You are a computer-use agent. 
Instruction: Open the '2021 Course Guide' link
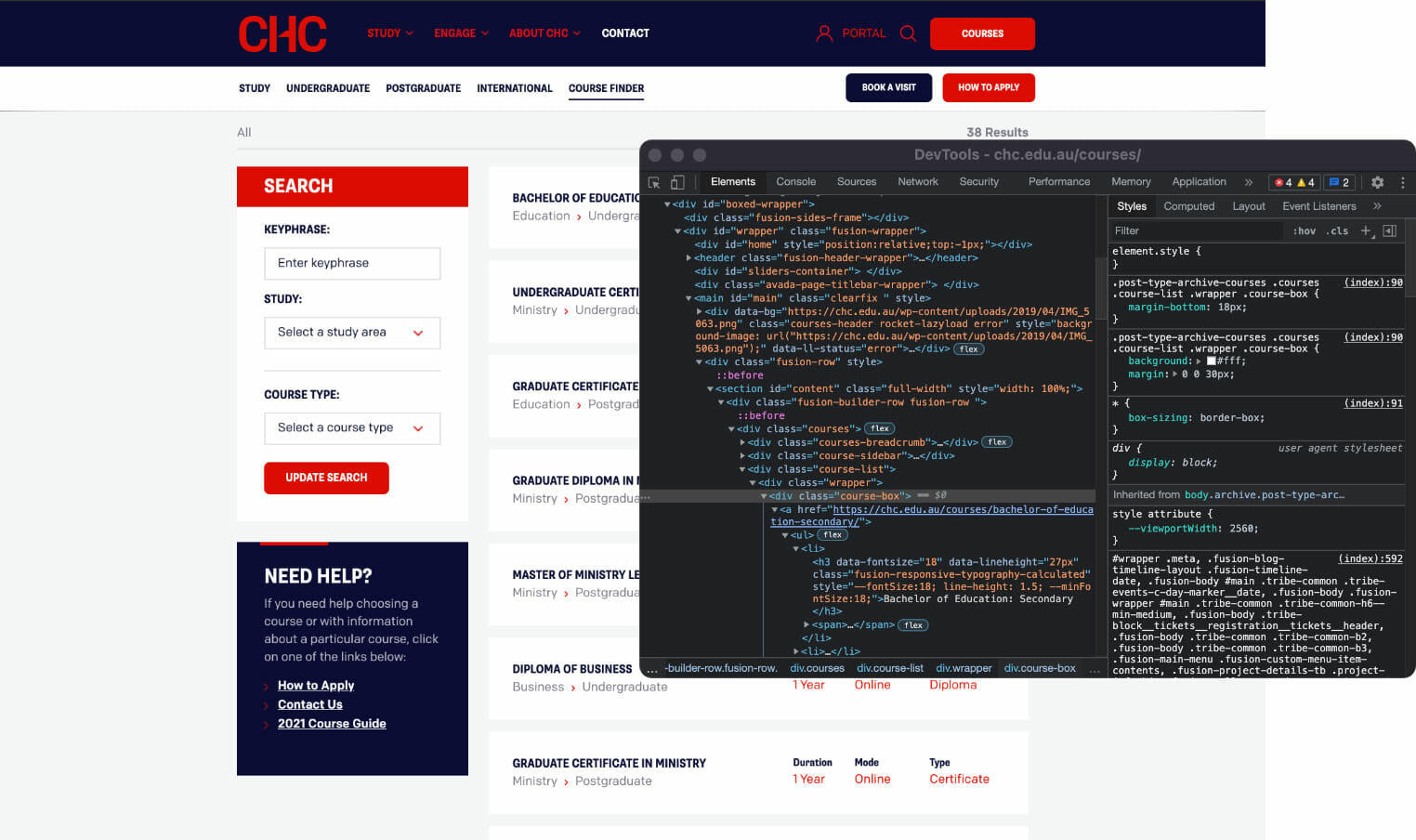pos(332,724)
